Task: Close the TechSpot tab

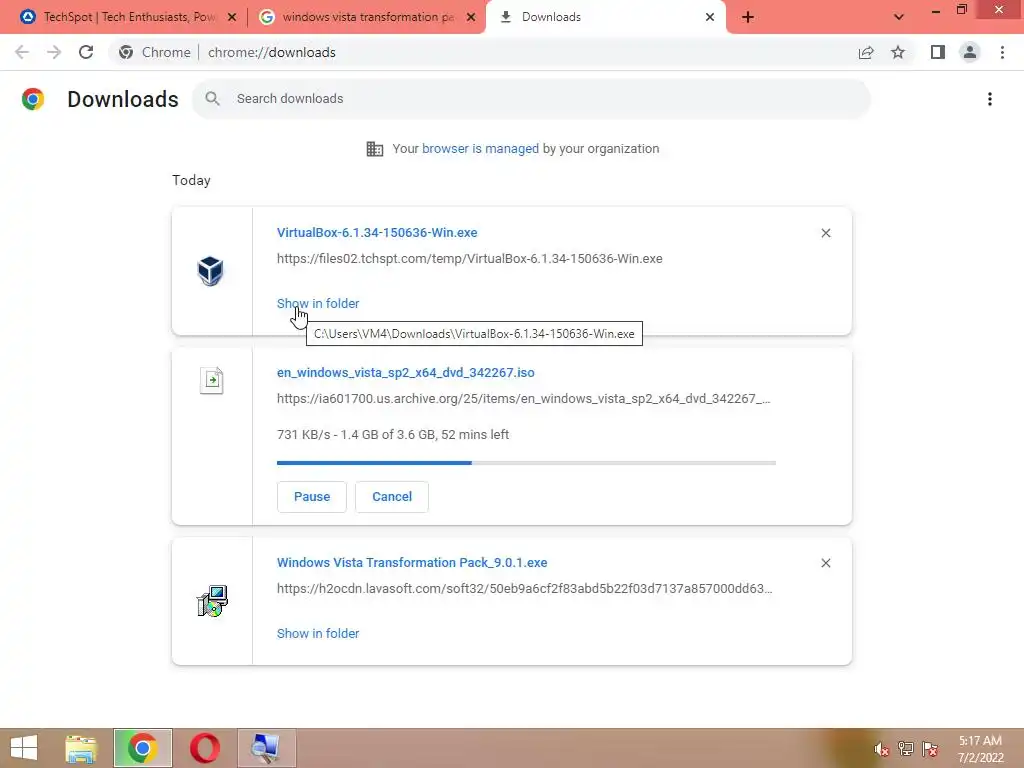Action: 231,17
